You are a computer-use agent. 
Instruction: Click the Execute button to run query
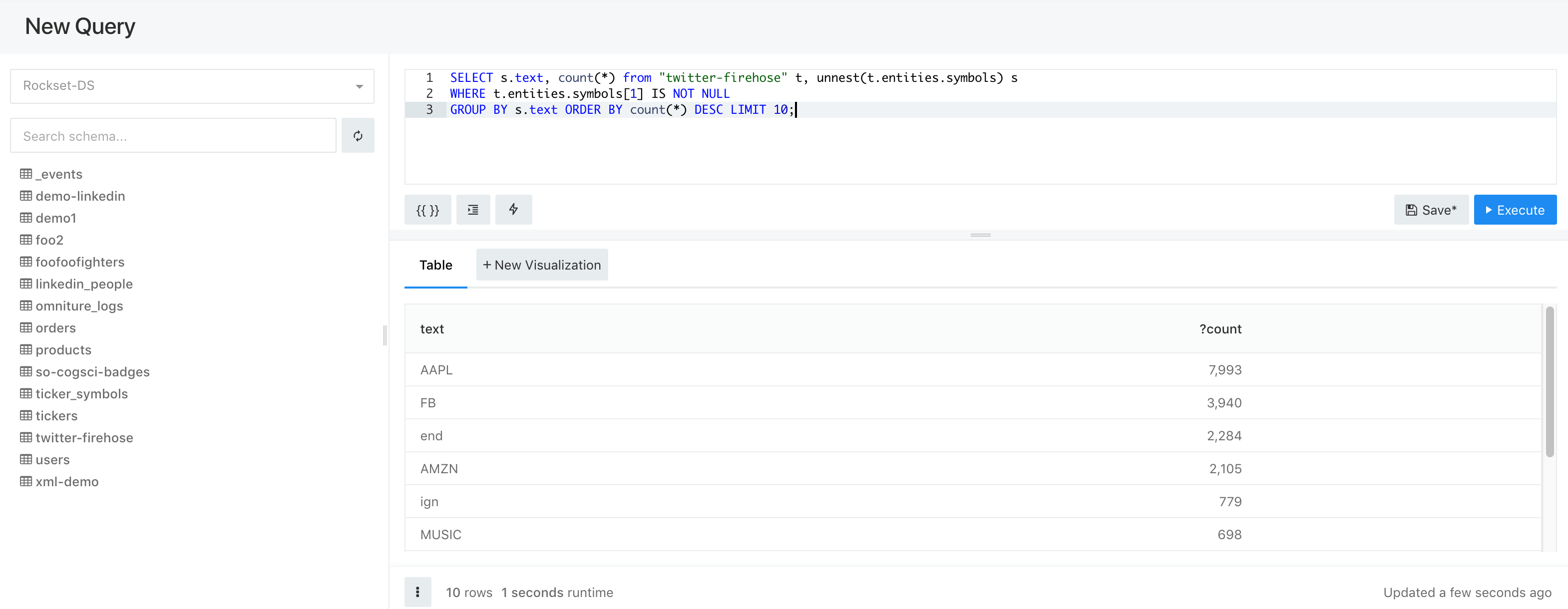pyautogui.click(x=1515, y=209)
